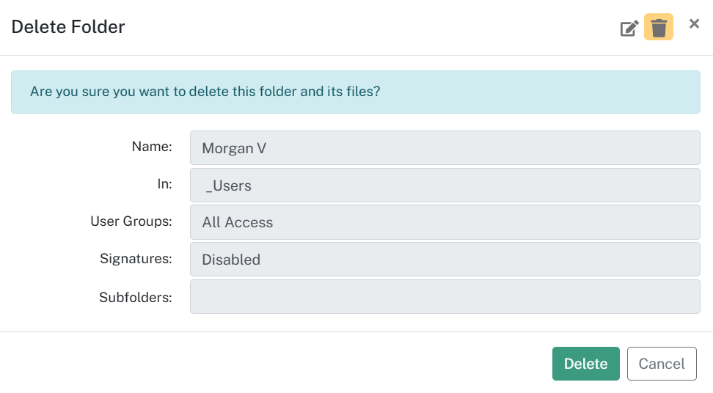Click the empty Subfolders field
Image resolution: width=713 pixels, height=393 pixels.
[x=445, y=297]
